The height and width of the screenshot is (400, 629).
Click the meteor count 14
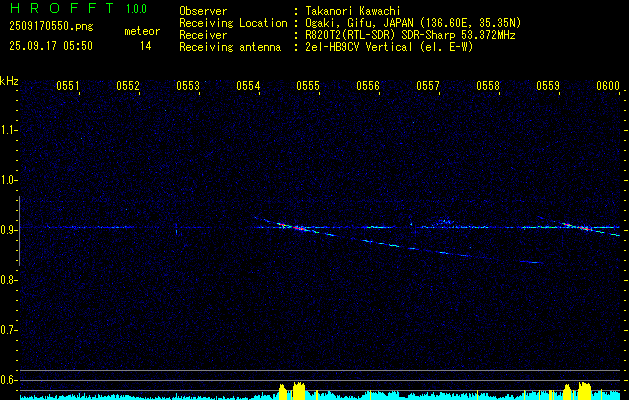pyautogui.click(x=146, y=46)
